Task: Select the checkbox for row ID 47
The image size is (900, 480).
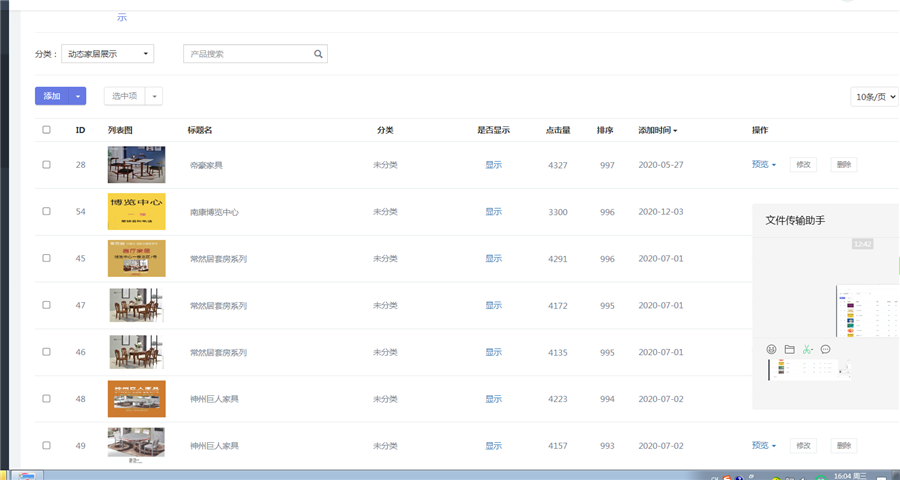Action: (46, 305)
